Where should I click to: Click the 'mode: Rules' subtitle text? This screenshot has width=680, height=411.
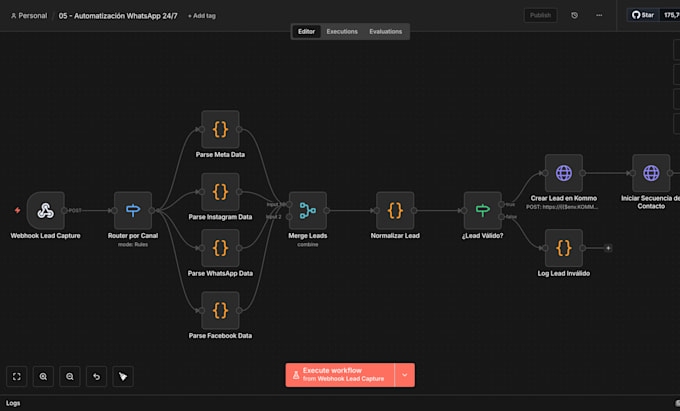point(133,245)
